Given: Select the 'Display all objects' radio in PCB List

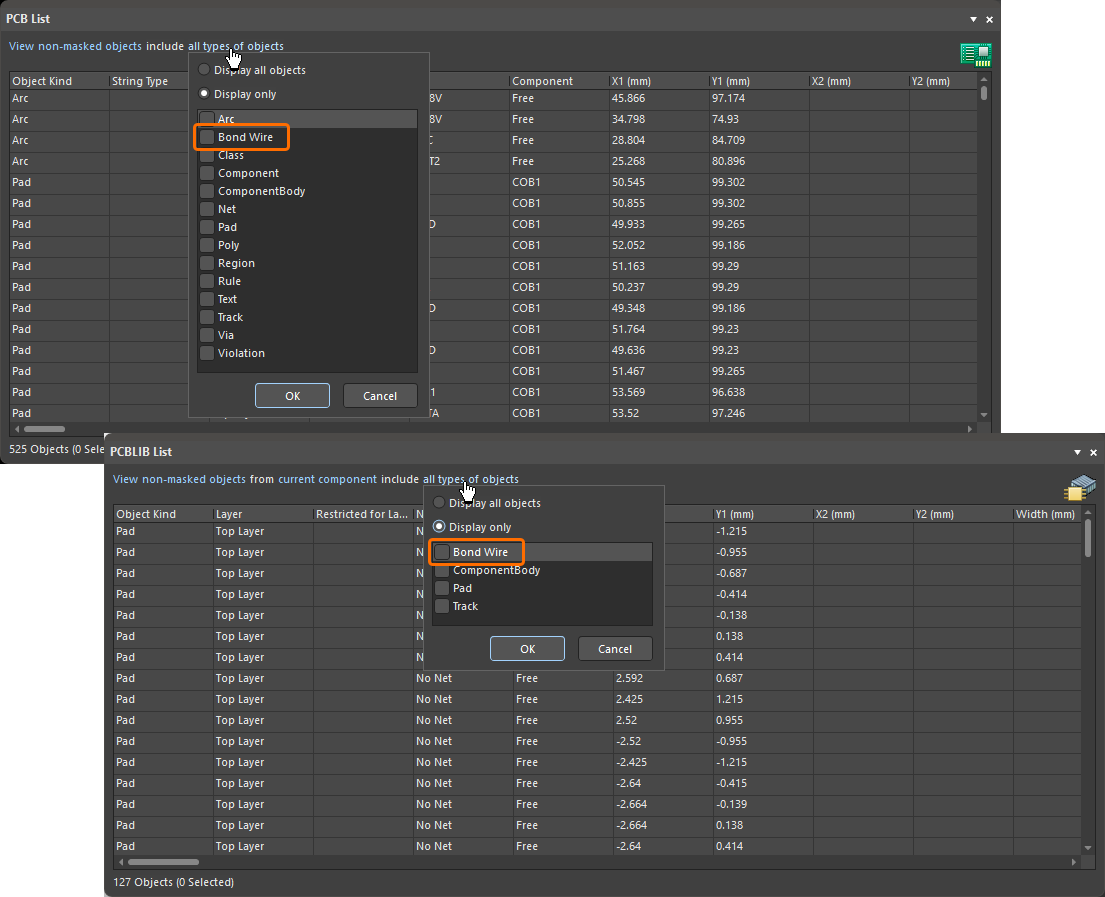Looking at the screenshot, I should tap(205, 70).
